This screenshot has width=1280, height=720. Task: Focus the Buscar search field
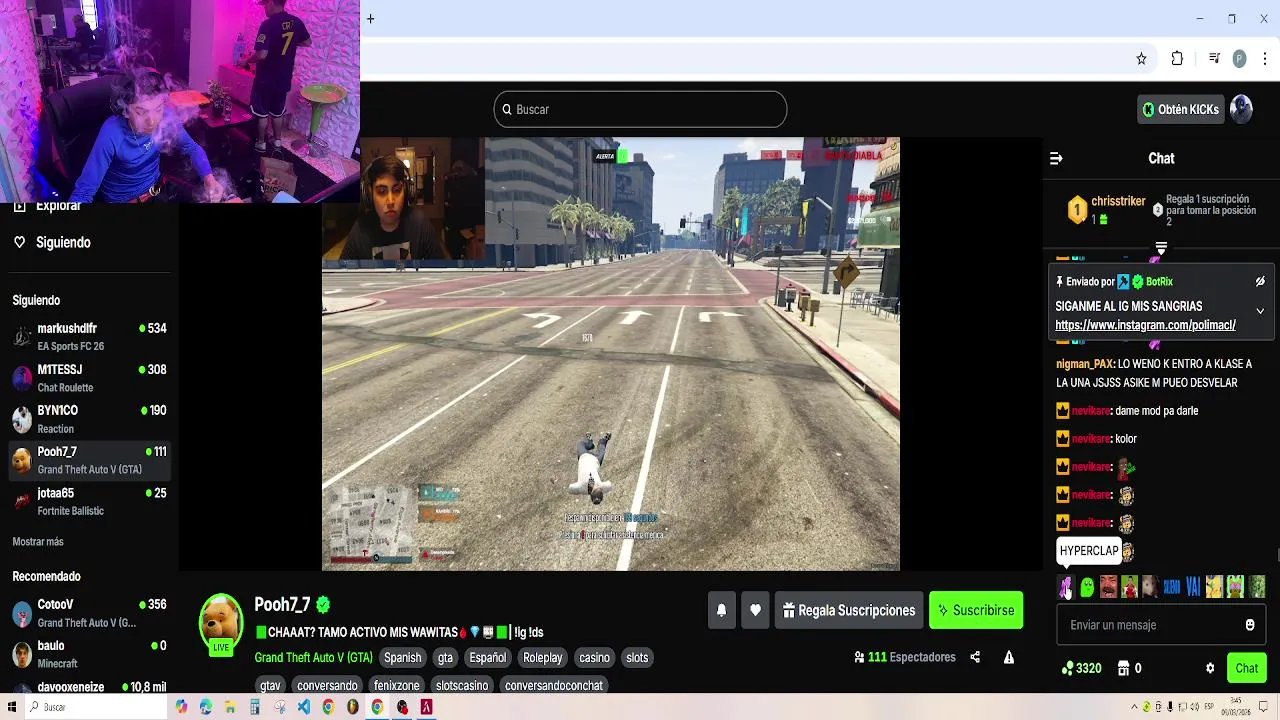(x=640, y=109)
